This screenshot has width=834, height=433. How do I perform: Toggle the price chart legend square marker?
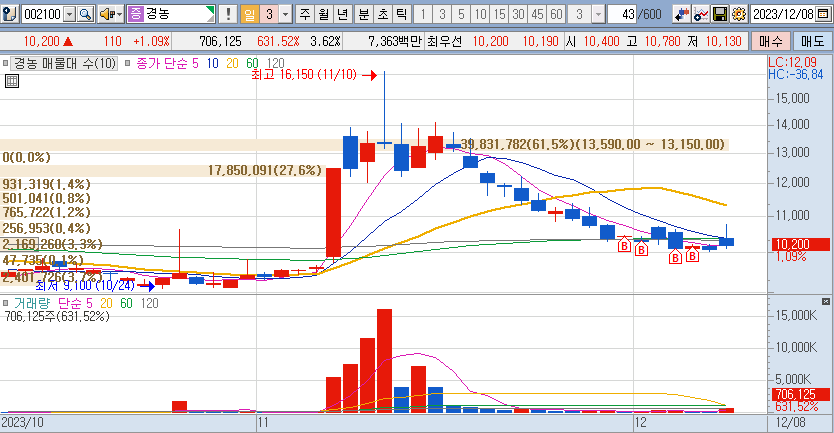[5, 63]
